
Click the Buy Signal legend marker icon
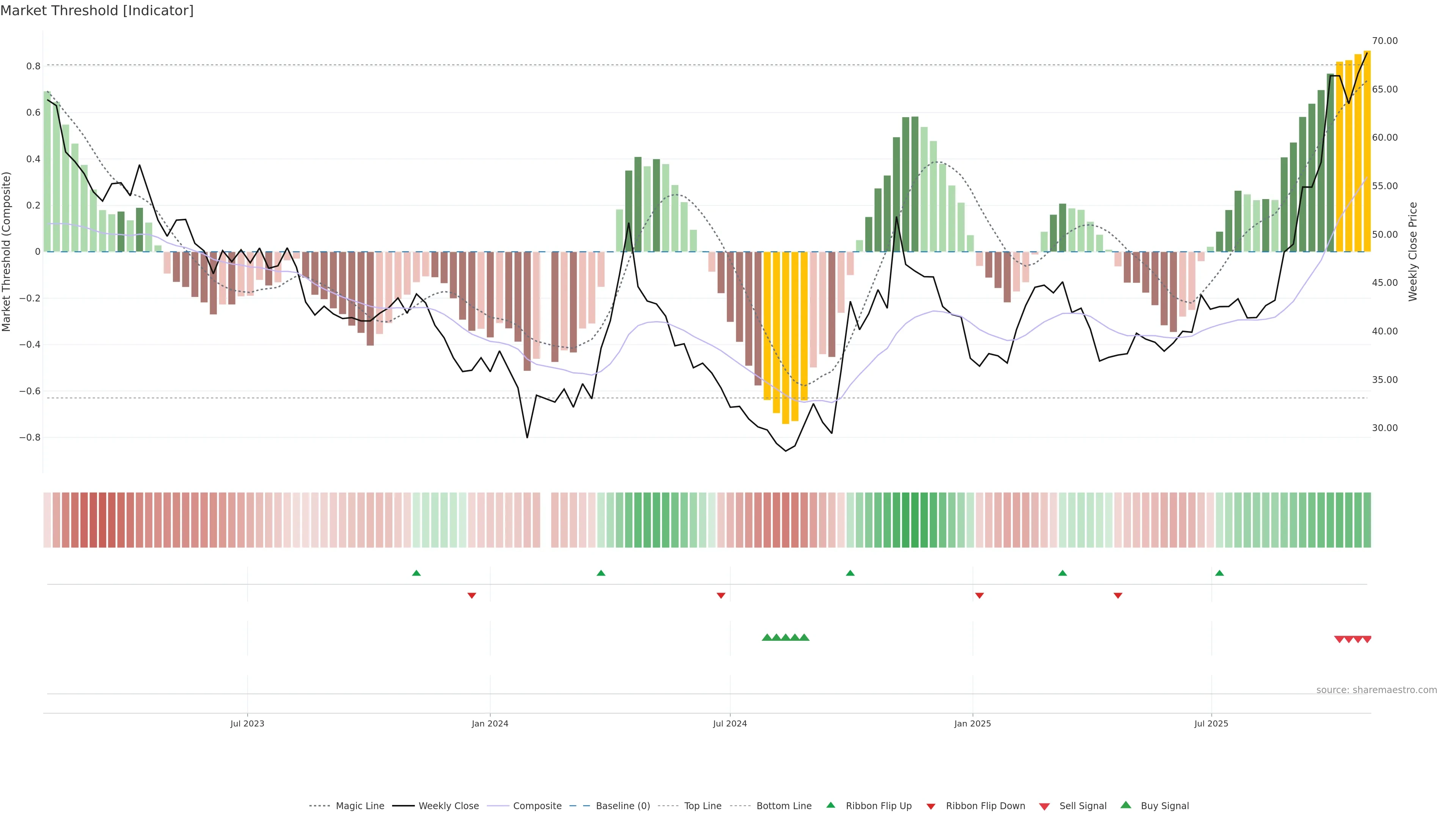[x=1126, y=805]
